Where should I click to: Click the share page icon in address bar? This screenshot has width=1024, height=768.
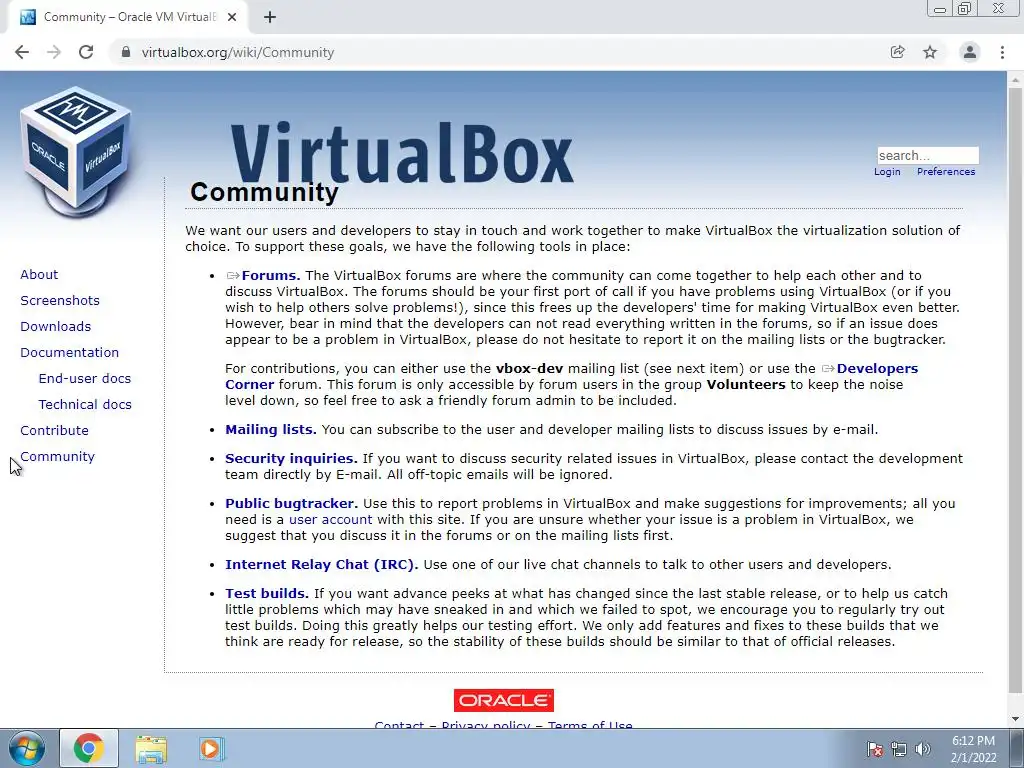tap(897, 52)
